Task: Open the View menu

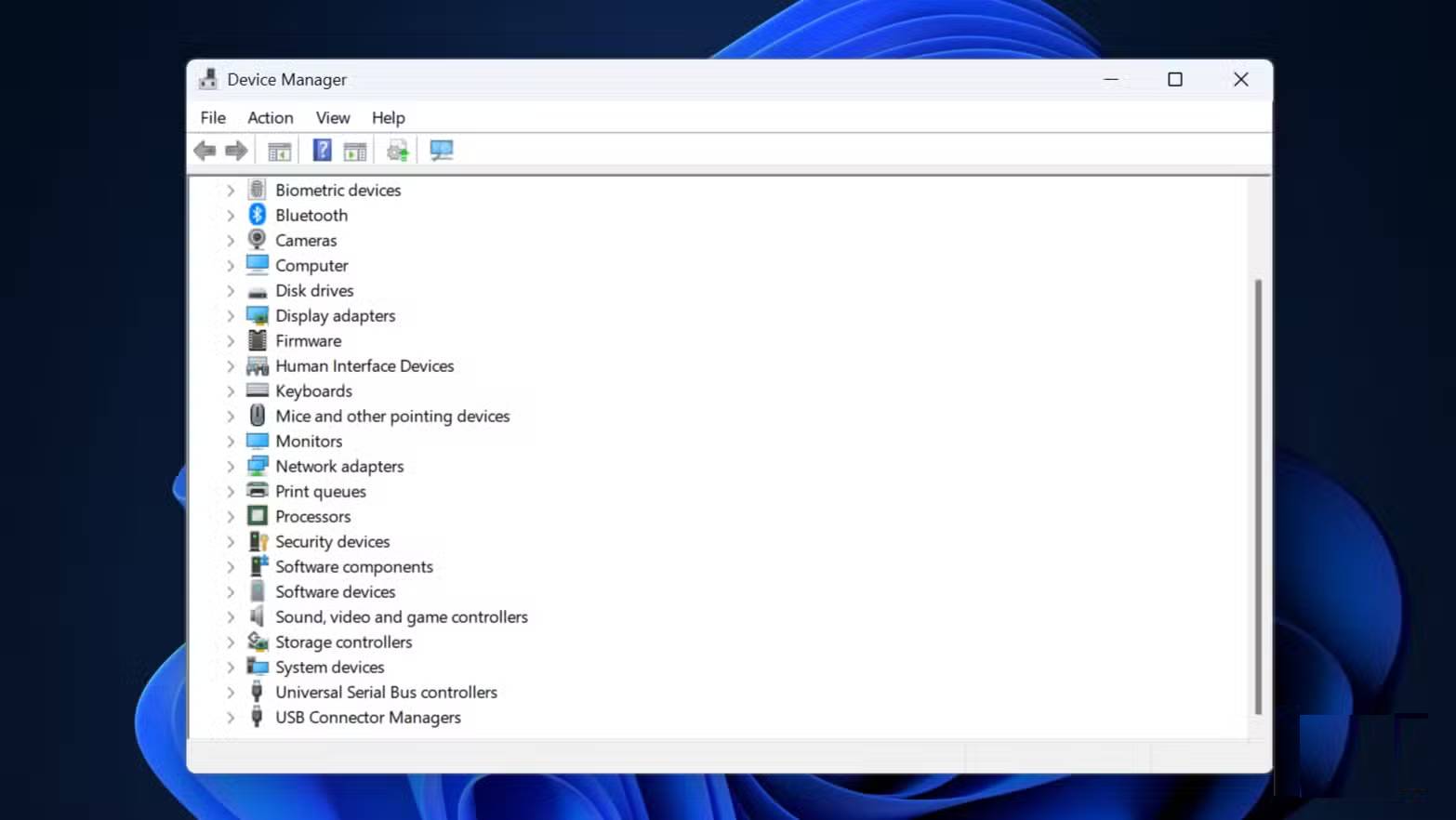Action: pyautogui.click(x=333, y=118)
